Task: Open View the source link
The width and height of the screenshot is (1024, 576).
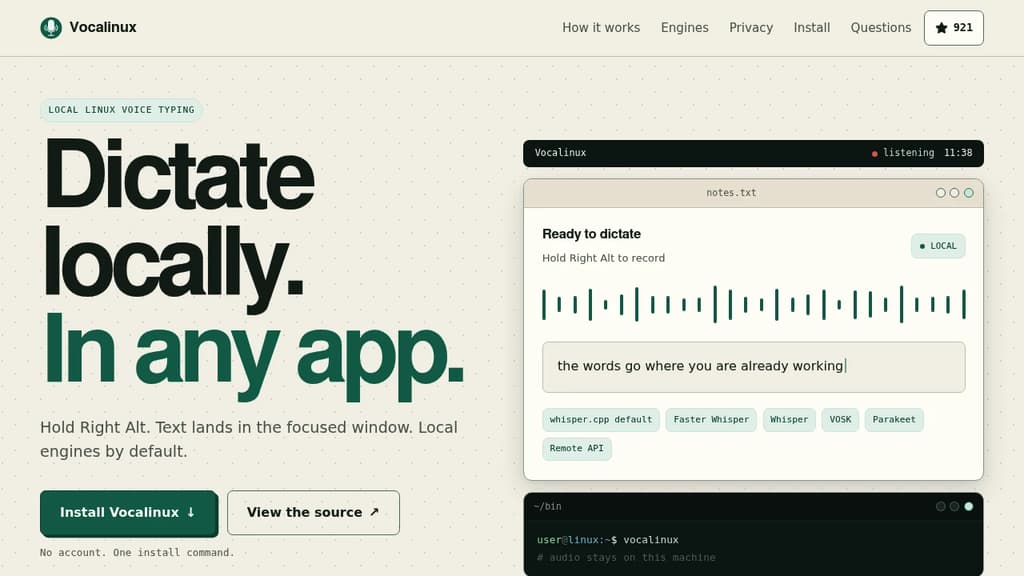Action: point(313,513)
